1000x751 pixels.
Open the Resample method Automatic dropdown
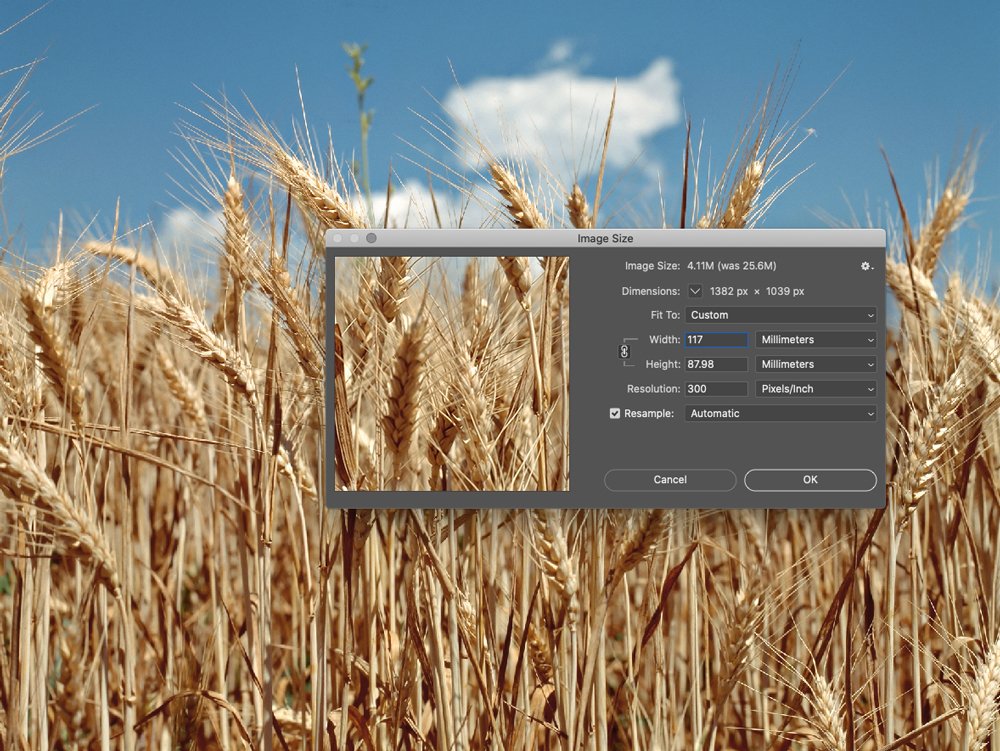[x=781, y=414]
